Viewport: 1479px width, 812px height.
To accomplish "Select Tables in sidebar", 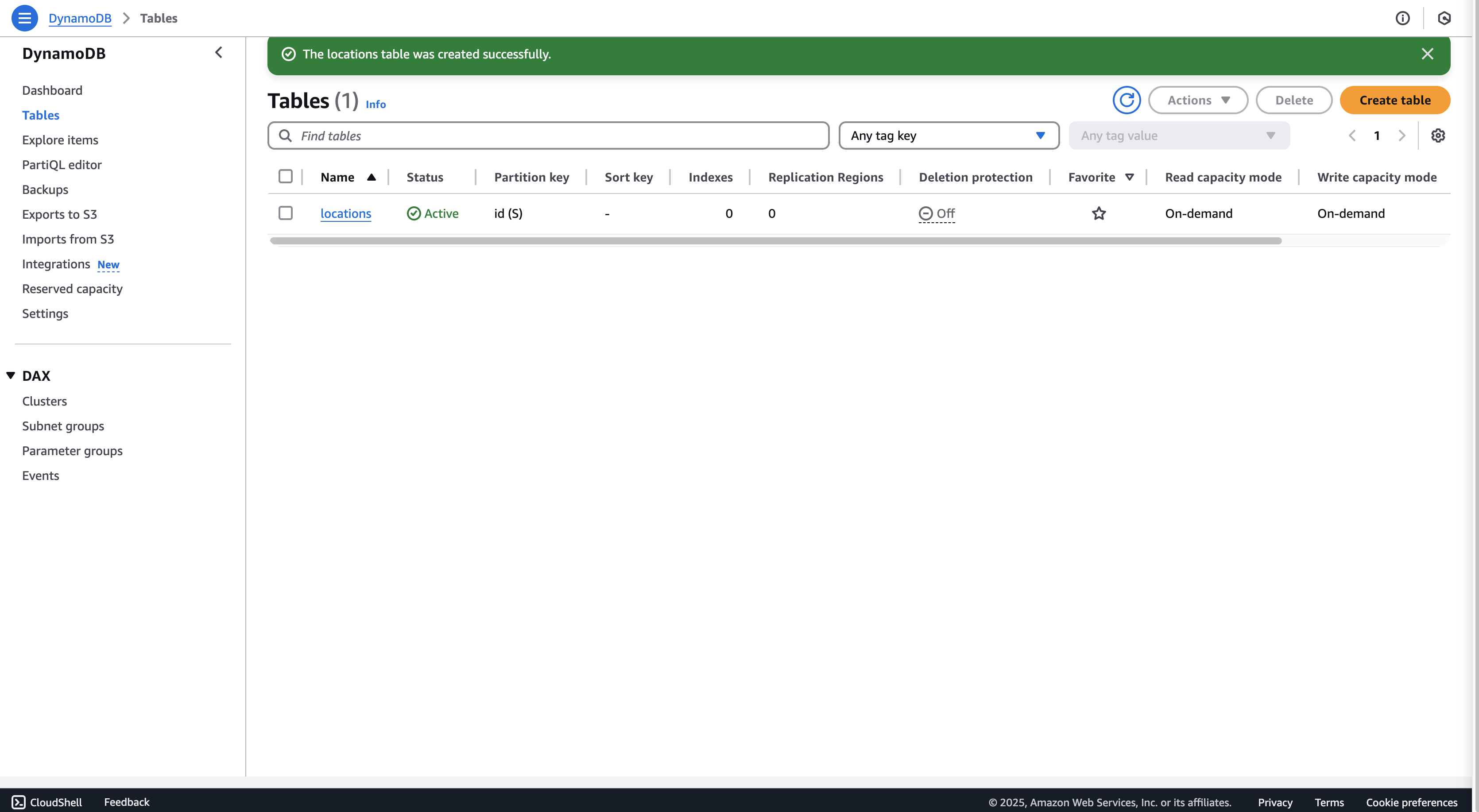I will coord(41,115).
